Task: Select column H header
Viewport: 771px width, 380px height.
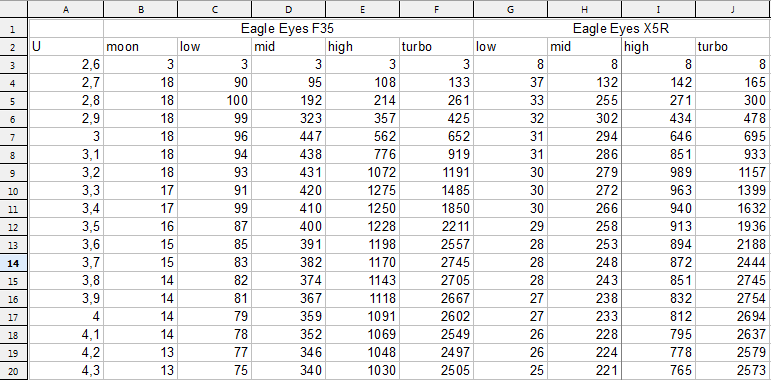Action: tap(585, 9)
